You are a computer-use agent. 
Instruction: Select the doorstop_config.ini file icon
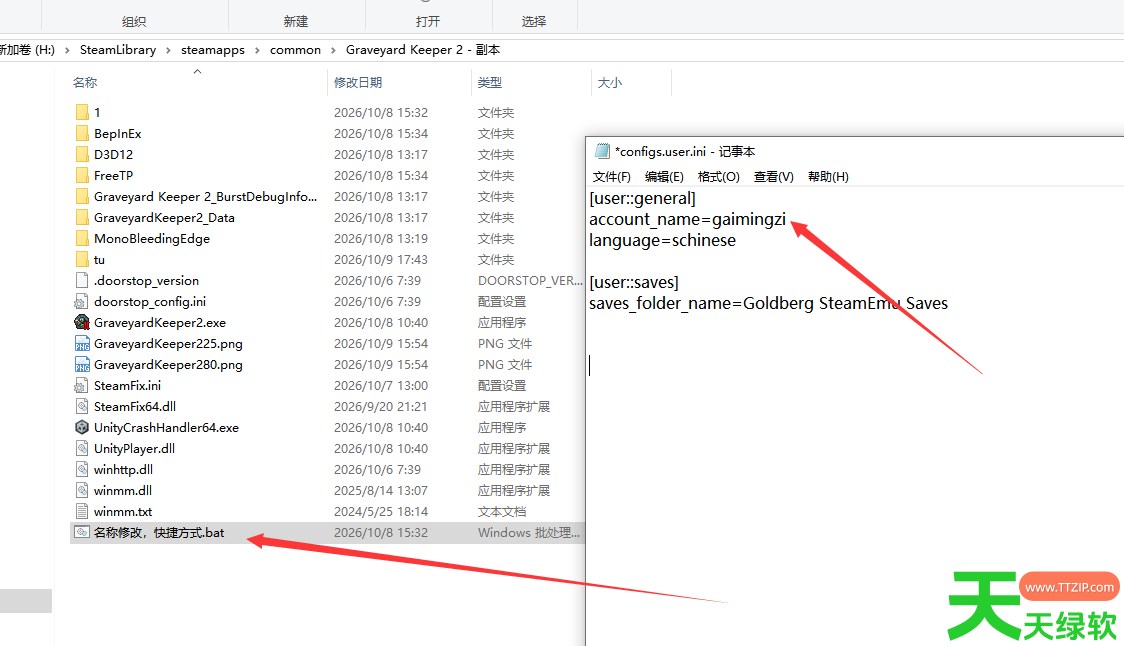pos(82,302)
